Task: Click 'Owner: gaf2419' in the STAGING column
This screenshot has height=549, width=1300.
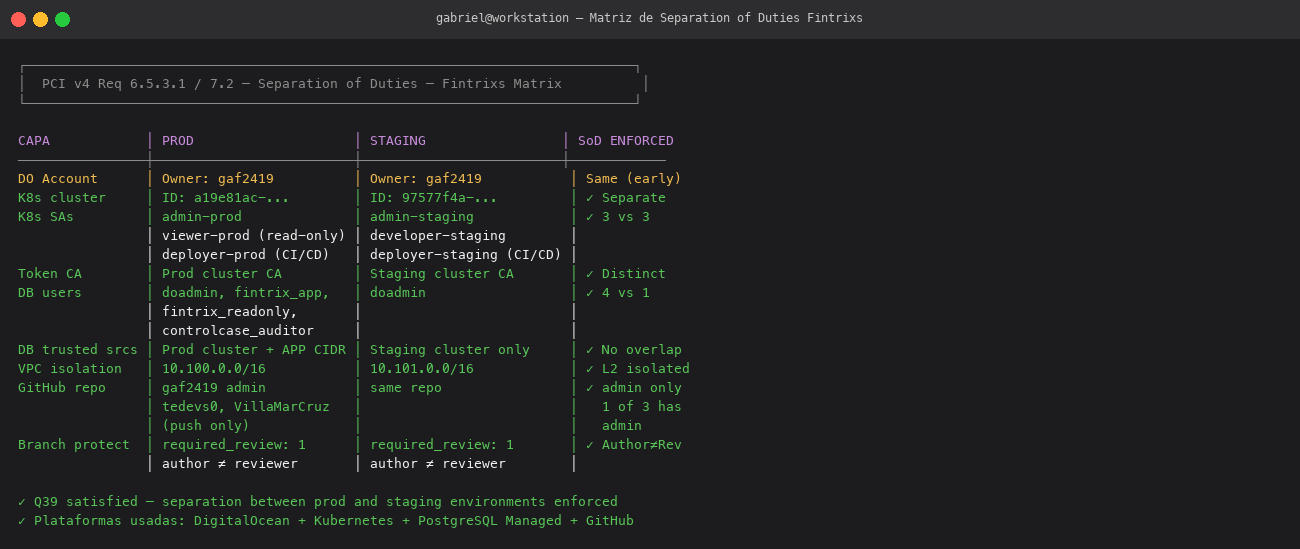Action: 426,179
